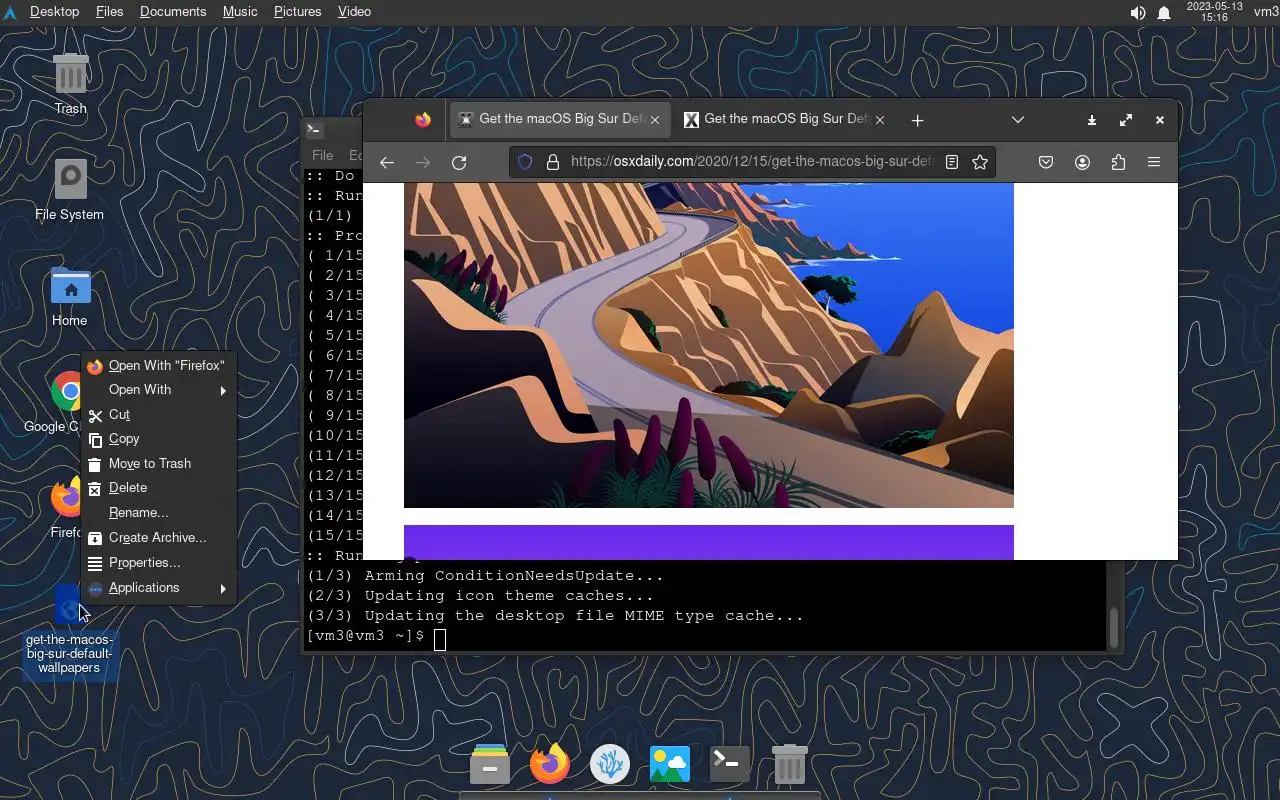Save page to Pocket
This screenshot has width=1280, height=800.
1046,162
